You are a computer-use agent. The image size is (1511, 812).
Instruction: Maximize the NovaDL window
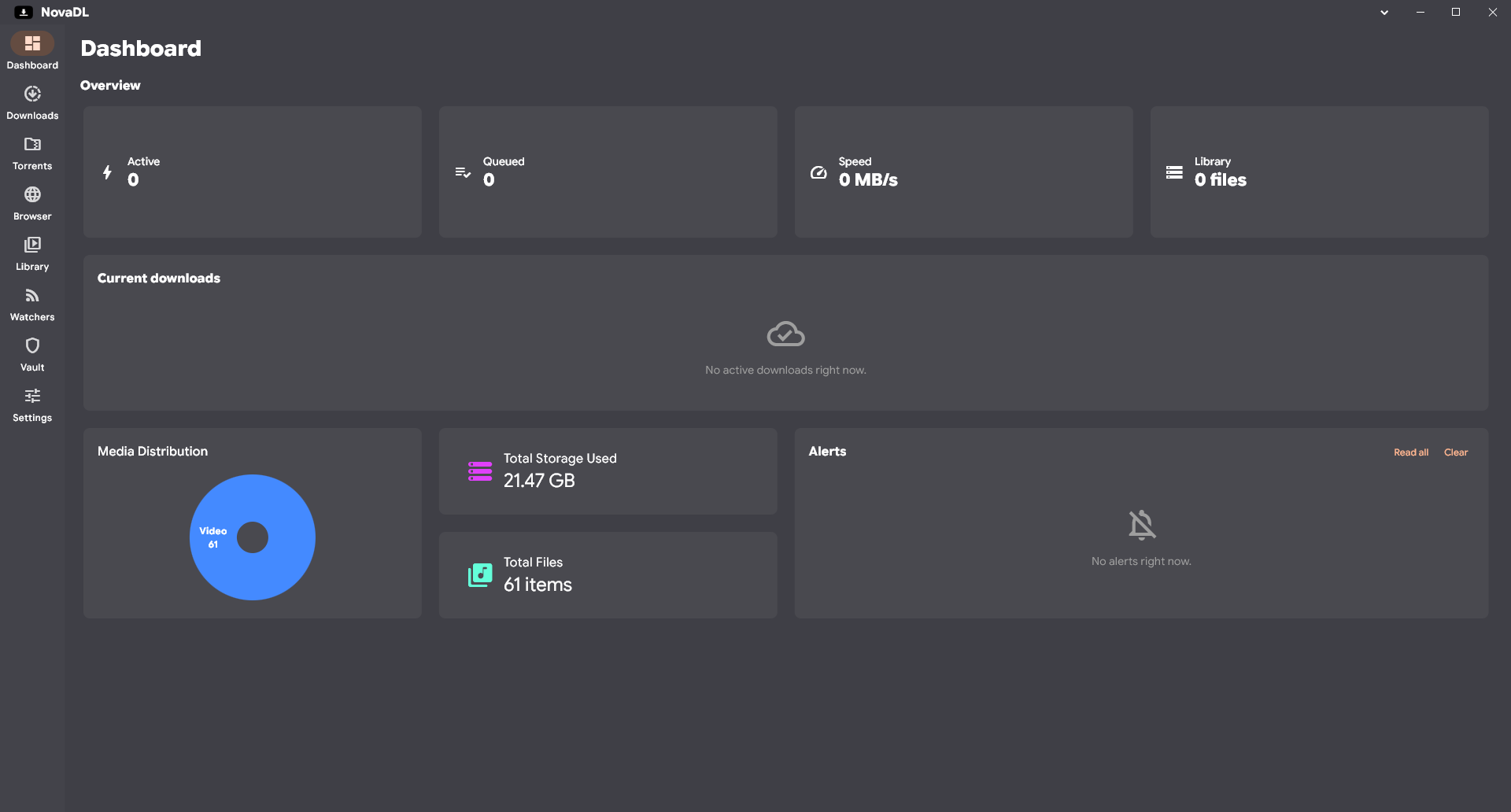pyautogui.click(x=1456, y=13)
